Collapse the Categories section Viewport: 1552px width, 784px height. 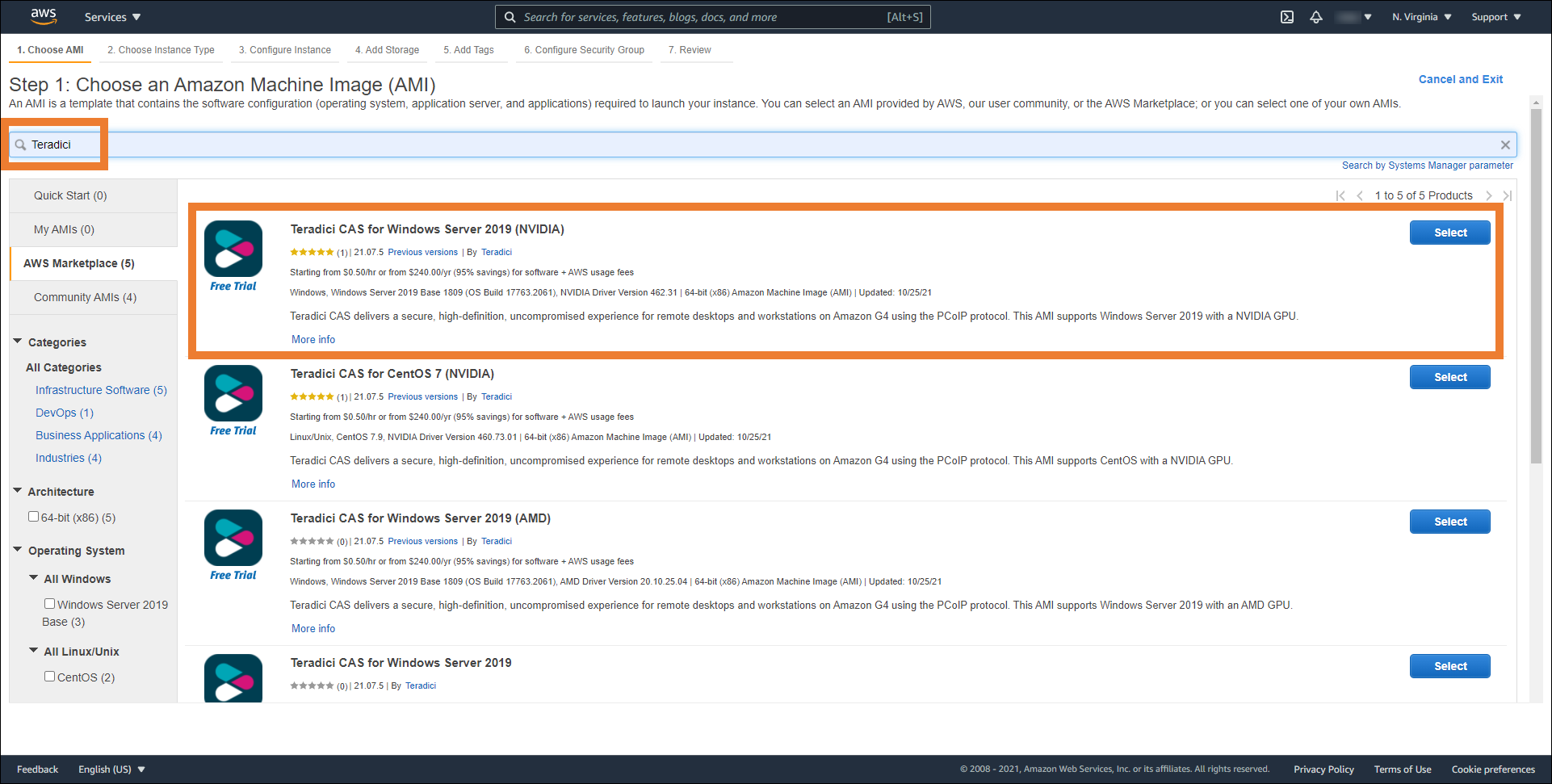pos(18,342)
